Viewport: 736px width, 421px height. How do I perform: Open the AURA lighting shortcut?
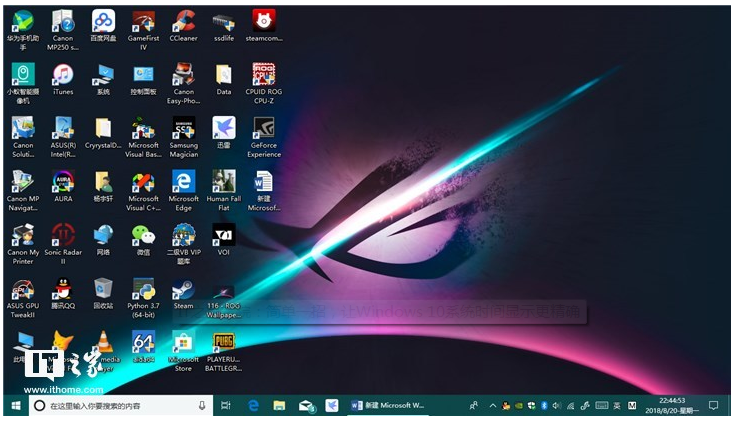(x=63, y=186)
